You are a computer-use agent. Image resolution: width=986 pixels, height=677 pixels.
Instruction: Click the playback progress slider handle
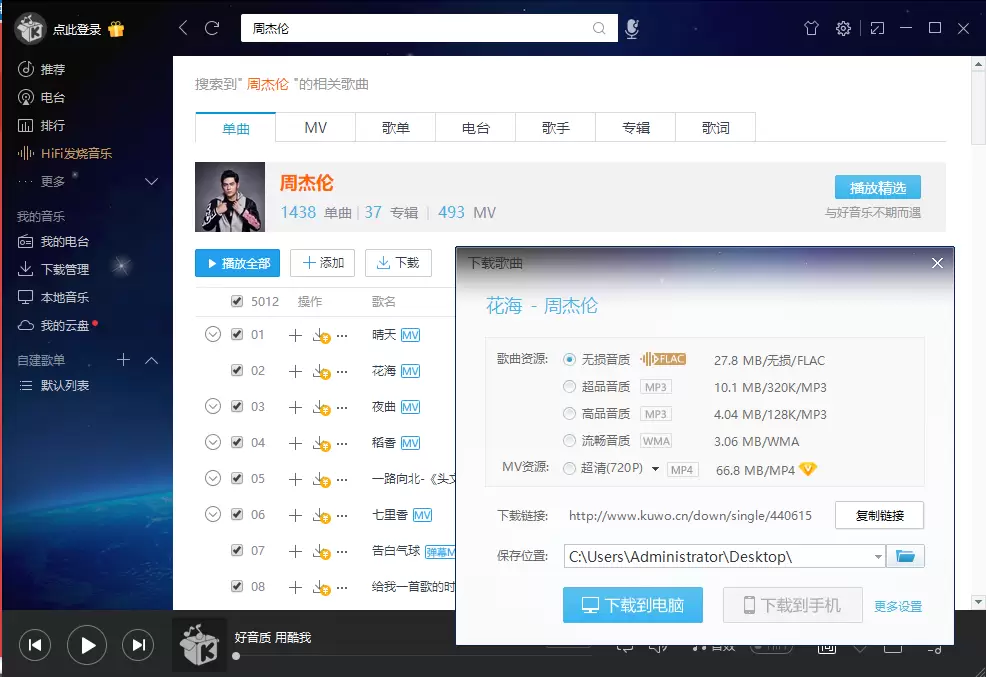pyautogui.click(x=236, y=656)
